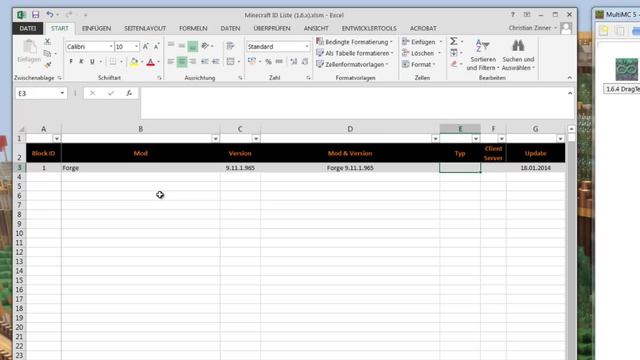Apply the borders icon in Schriftart

click(x=113, y=62)
